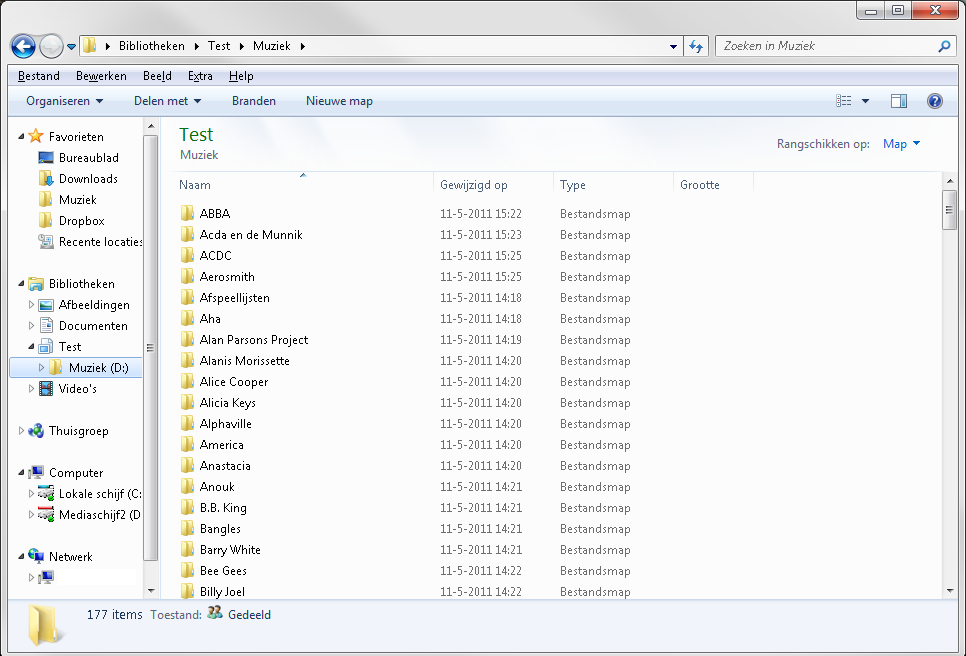Expand the Video's library
Screen dimensions: 966x656
click(31, 388)
